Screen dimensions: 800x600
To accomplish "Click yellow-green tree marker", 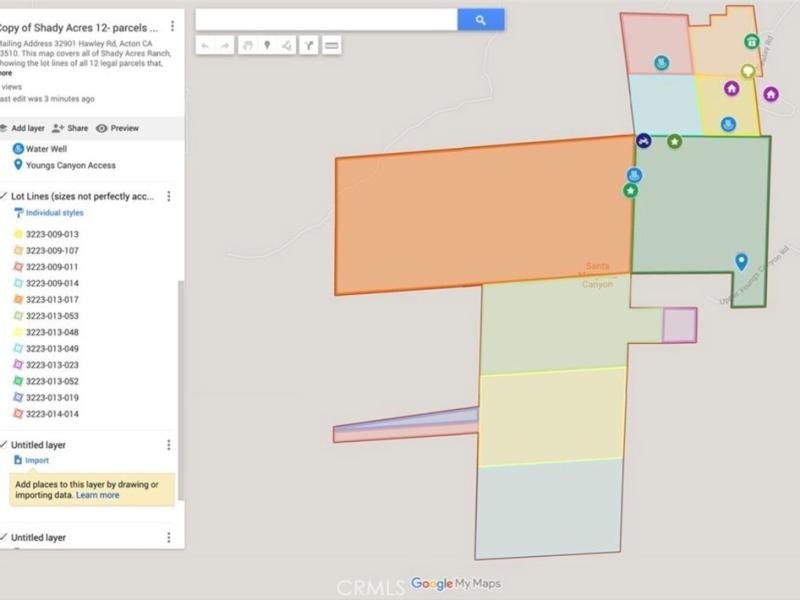I will [x=748, y=71].
